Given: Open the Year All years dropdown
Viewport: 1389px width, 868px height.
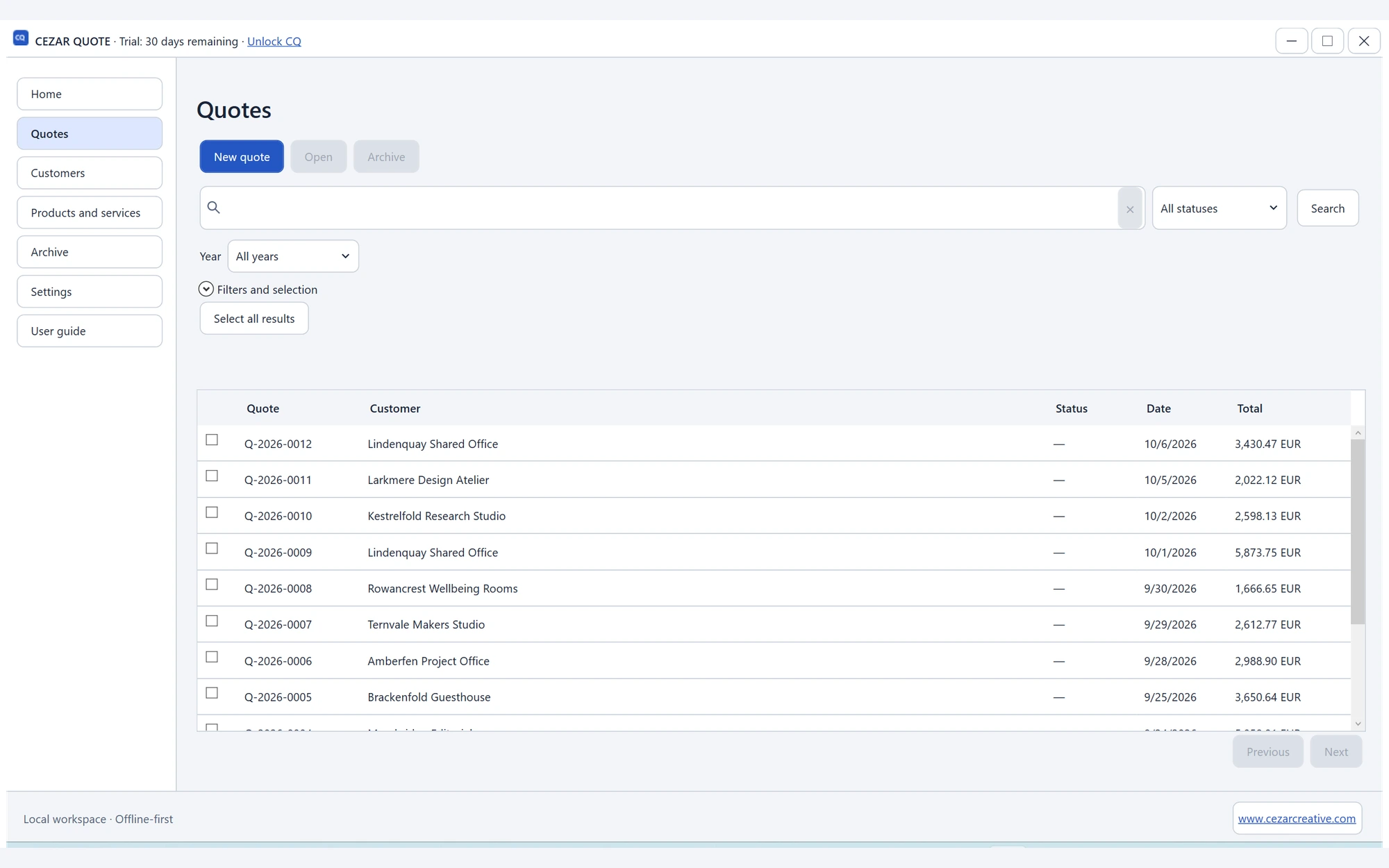Looking at the screenshot, I should click(293, 256).
